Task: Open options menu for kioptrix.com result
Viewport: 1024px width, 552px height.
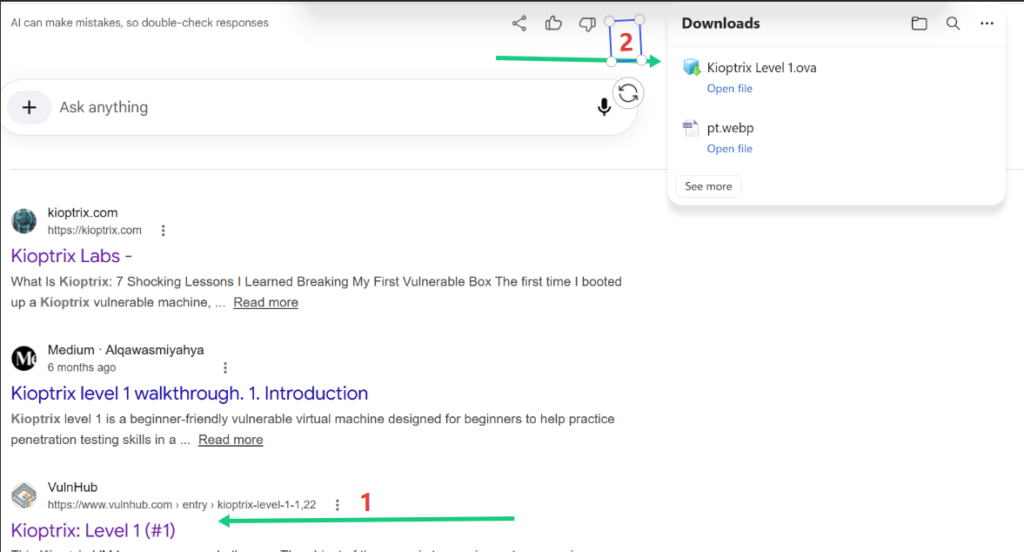Action: (x=163, y=231)
